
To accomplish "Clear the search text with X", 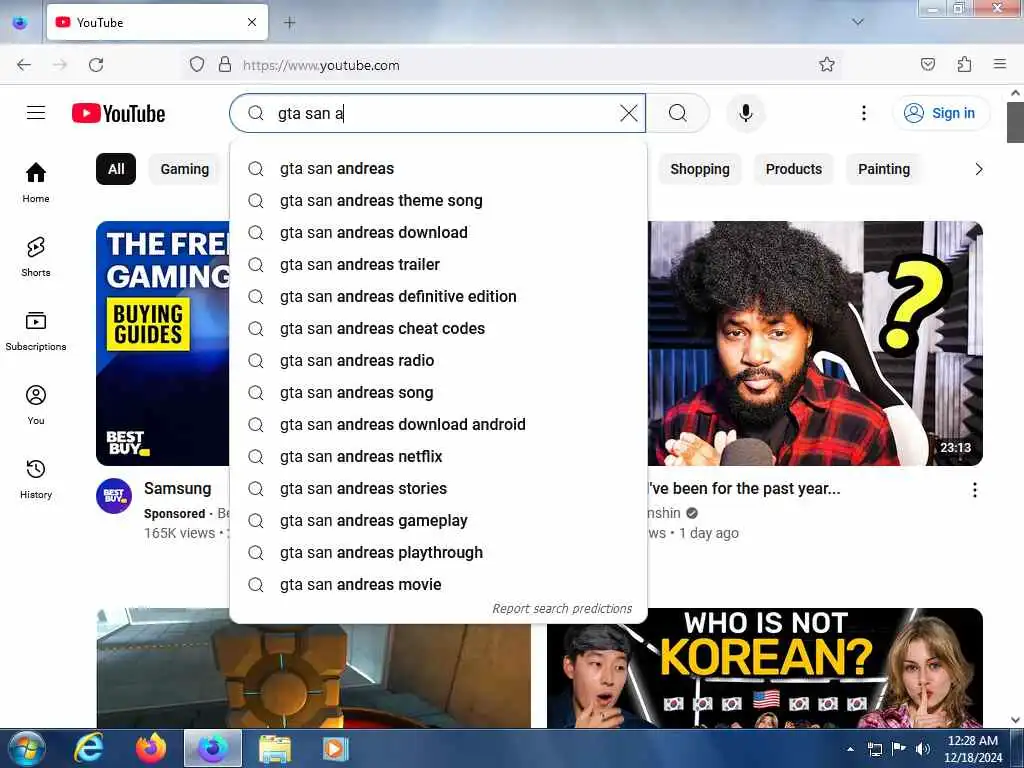I will [628, 113].
